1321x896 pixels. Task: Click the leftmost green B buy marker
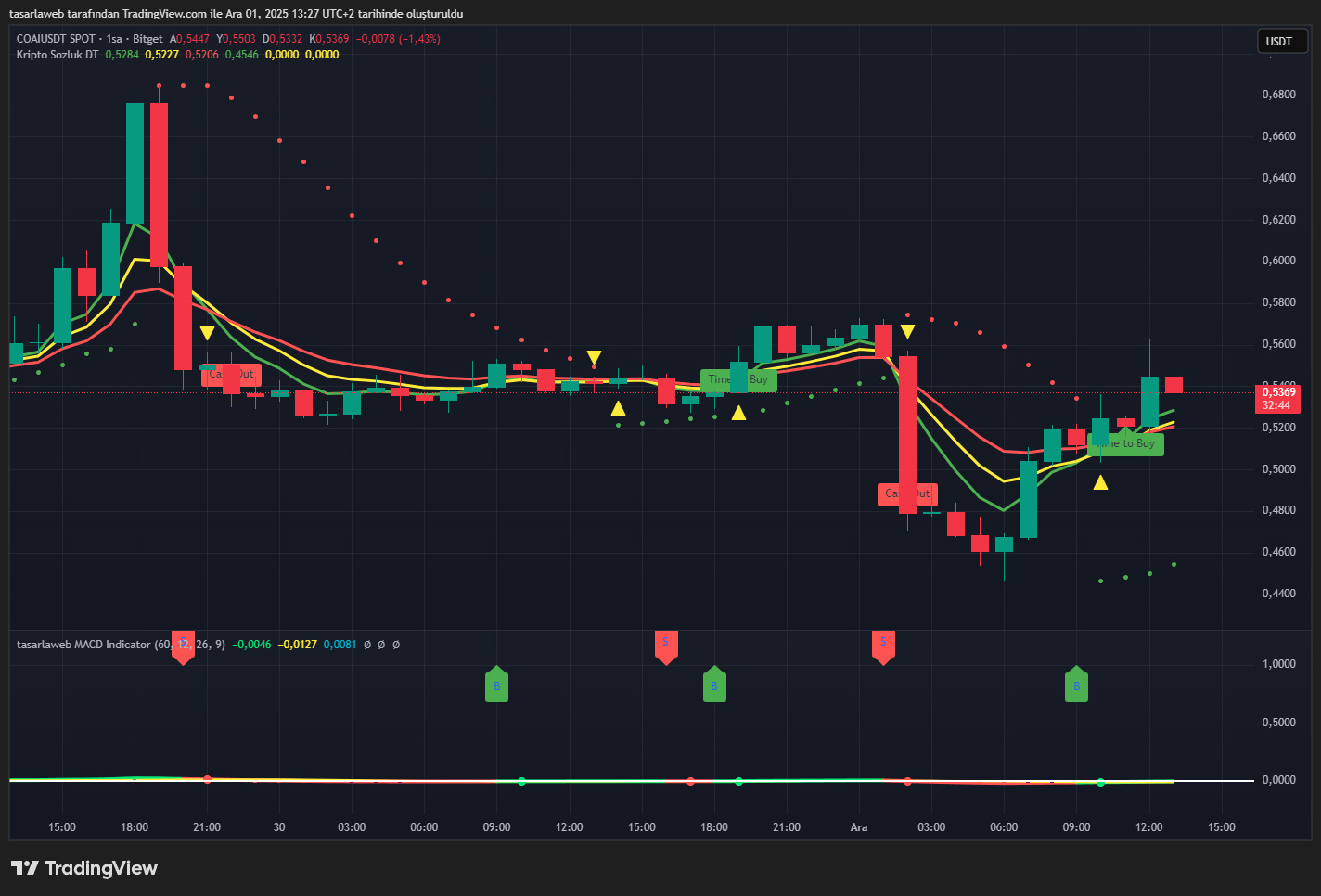click(x=496, y=685)
